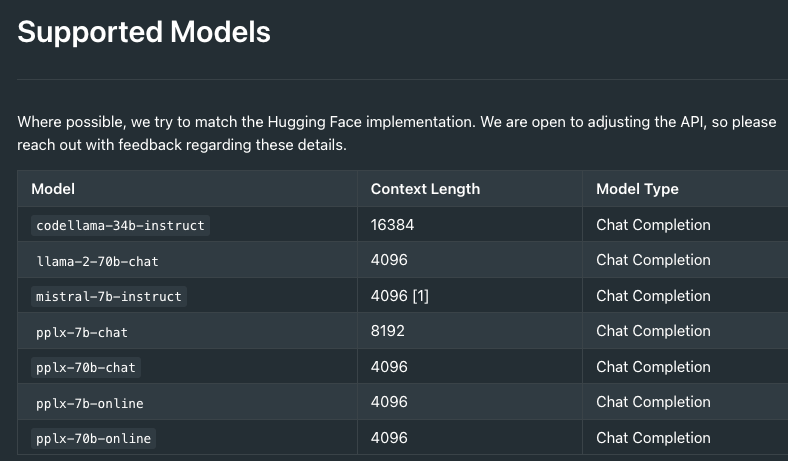Click the 4096 value for llama-2-70b-chat
788x461 pixels.
point(389,260)
